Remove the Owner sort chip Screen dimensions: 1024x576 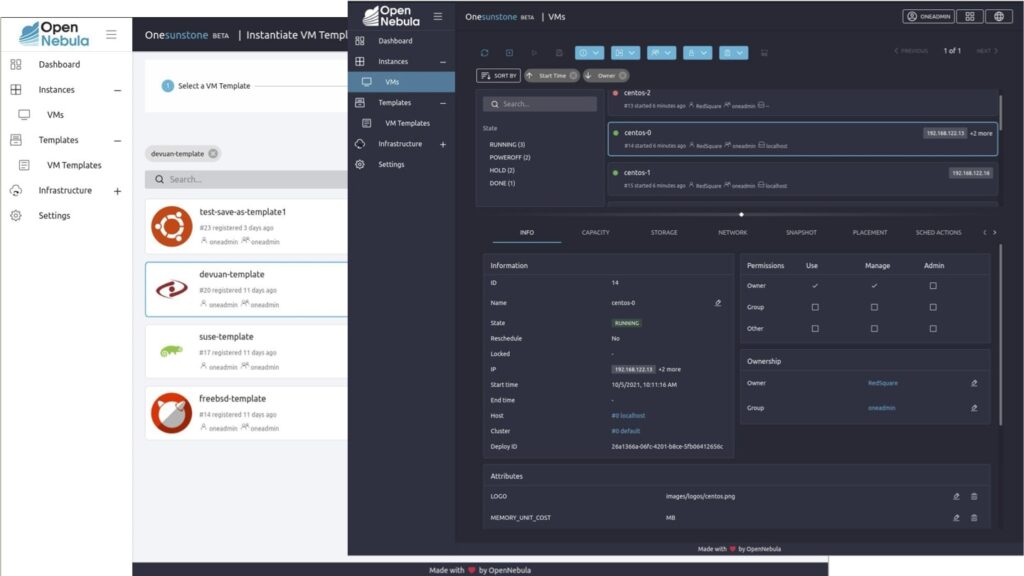[x=622, y=76]
